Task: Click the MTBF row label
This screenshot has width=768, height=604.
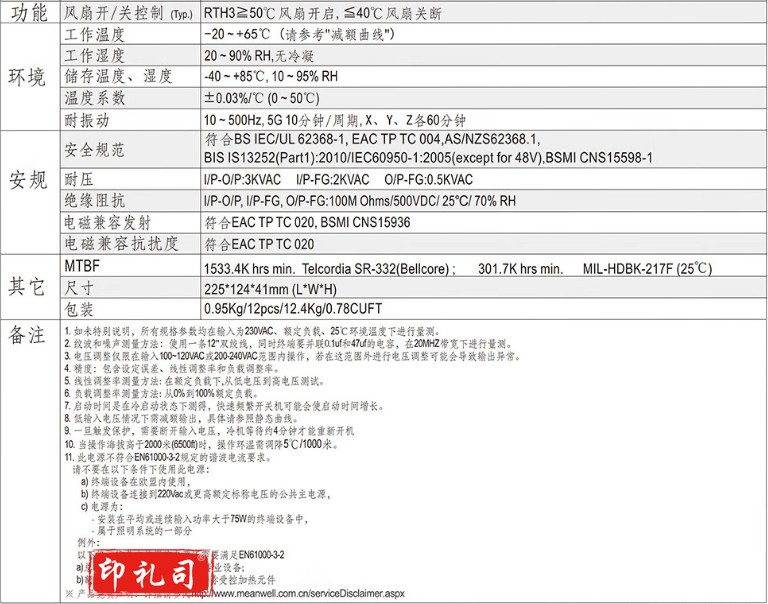Action: click(x=83, y=264)
